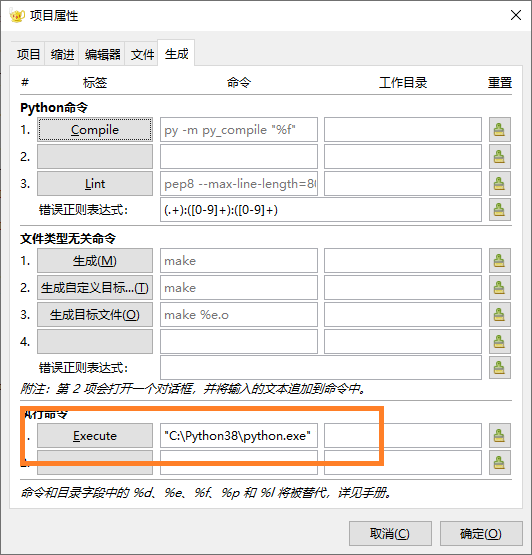The width and height of the screenshot is (532, 555).
Task: Edit the 生成(M) make command field
Action: (x=239, y=261)
